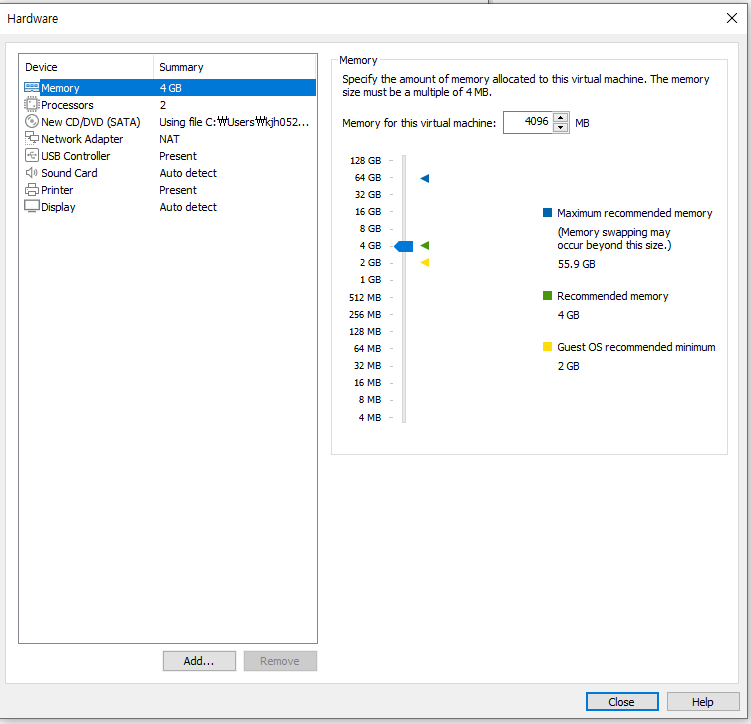Click the yellow guest OS minimum marker

click(x=425, y=262)
